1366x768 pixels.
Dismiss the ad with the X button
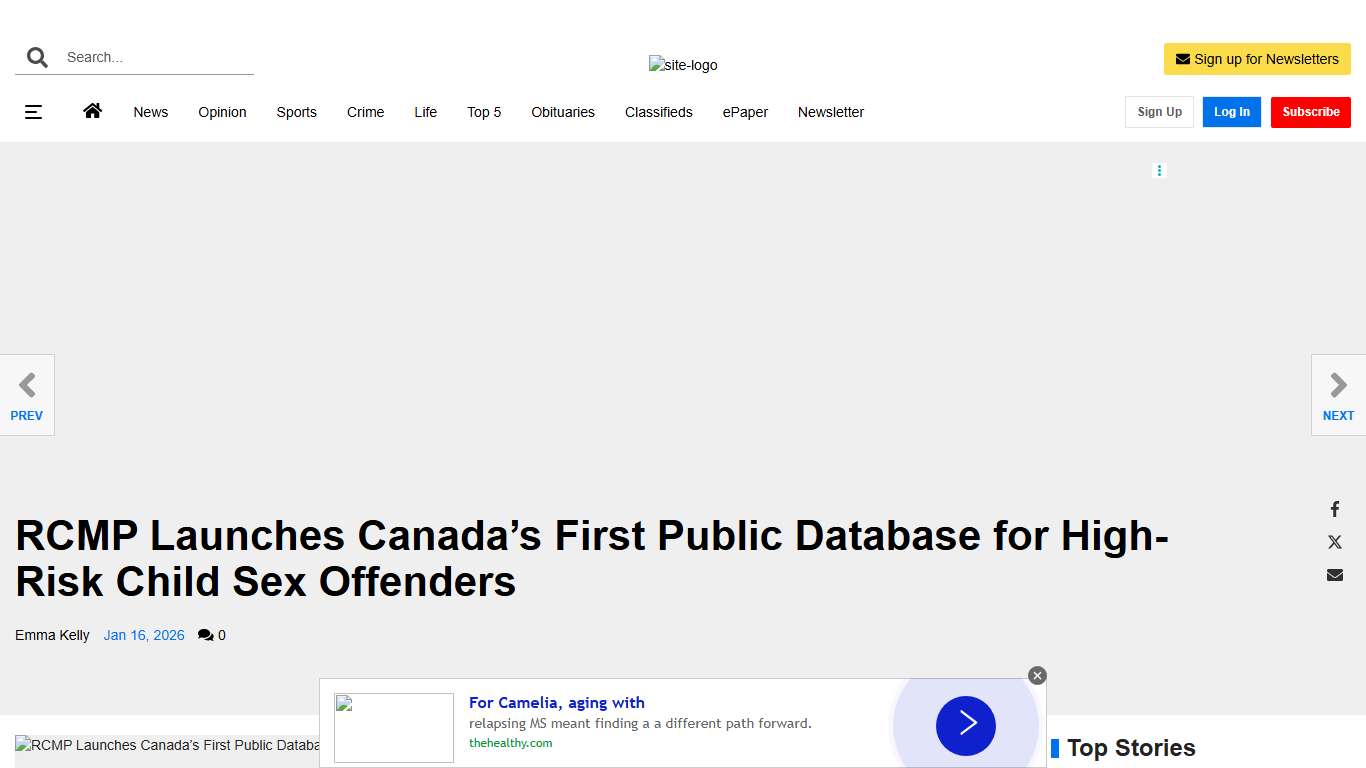(1037, 675)
